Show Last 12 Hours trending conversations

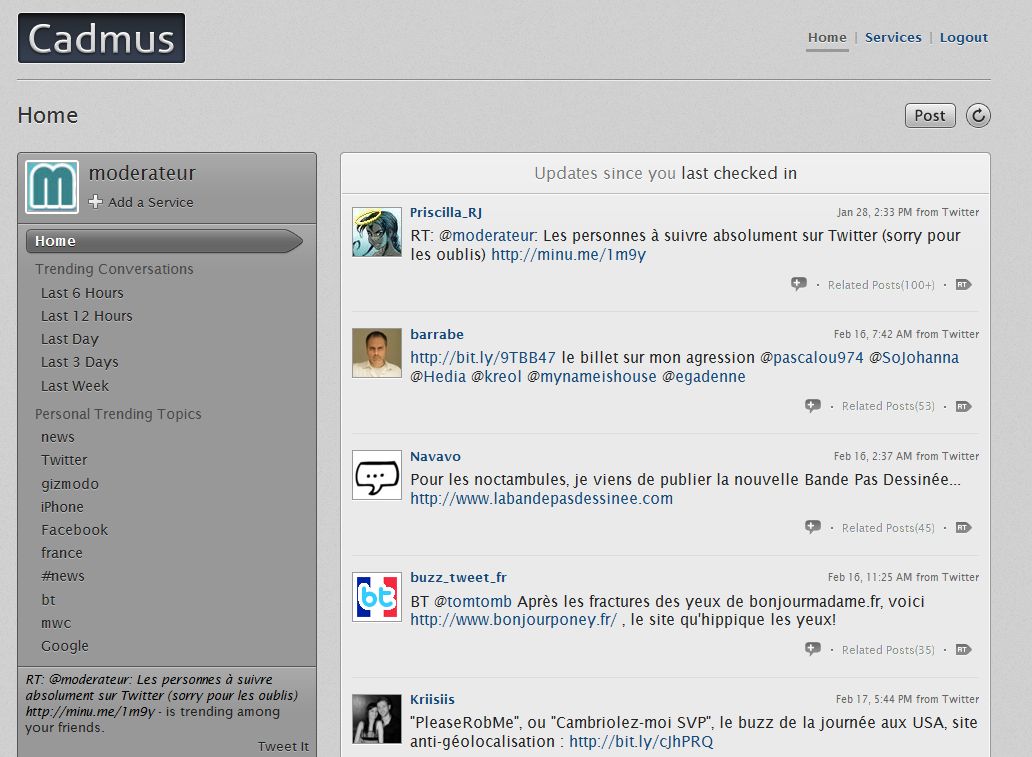pyautogui.click(x=87, y=316)
